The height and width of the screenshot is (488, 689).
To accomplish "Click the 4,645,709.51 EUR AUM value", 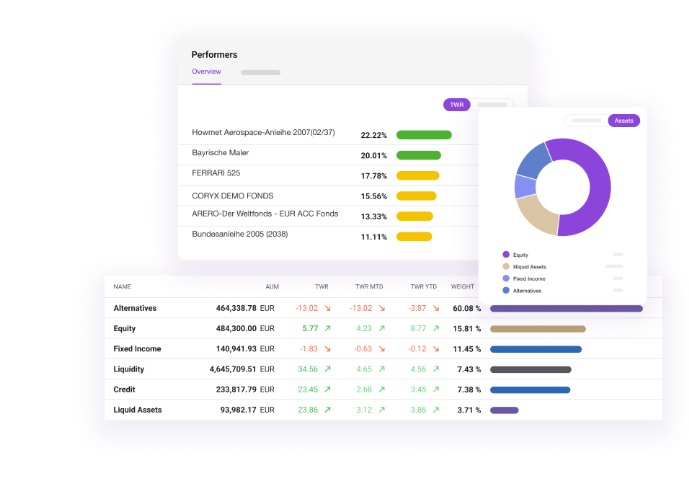I will pos(242,369).
